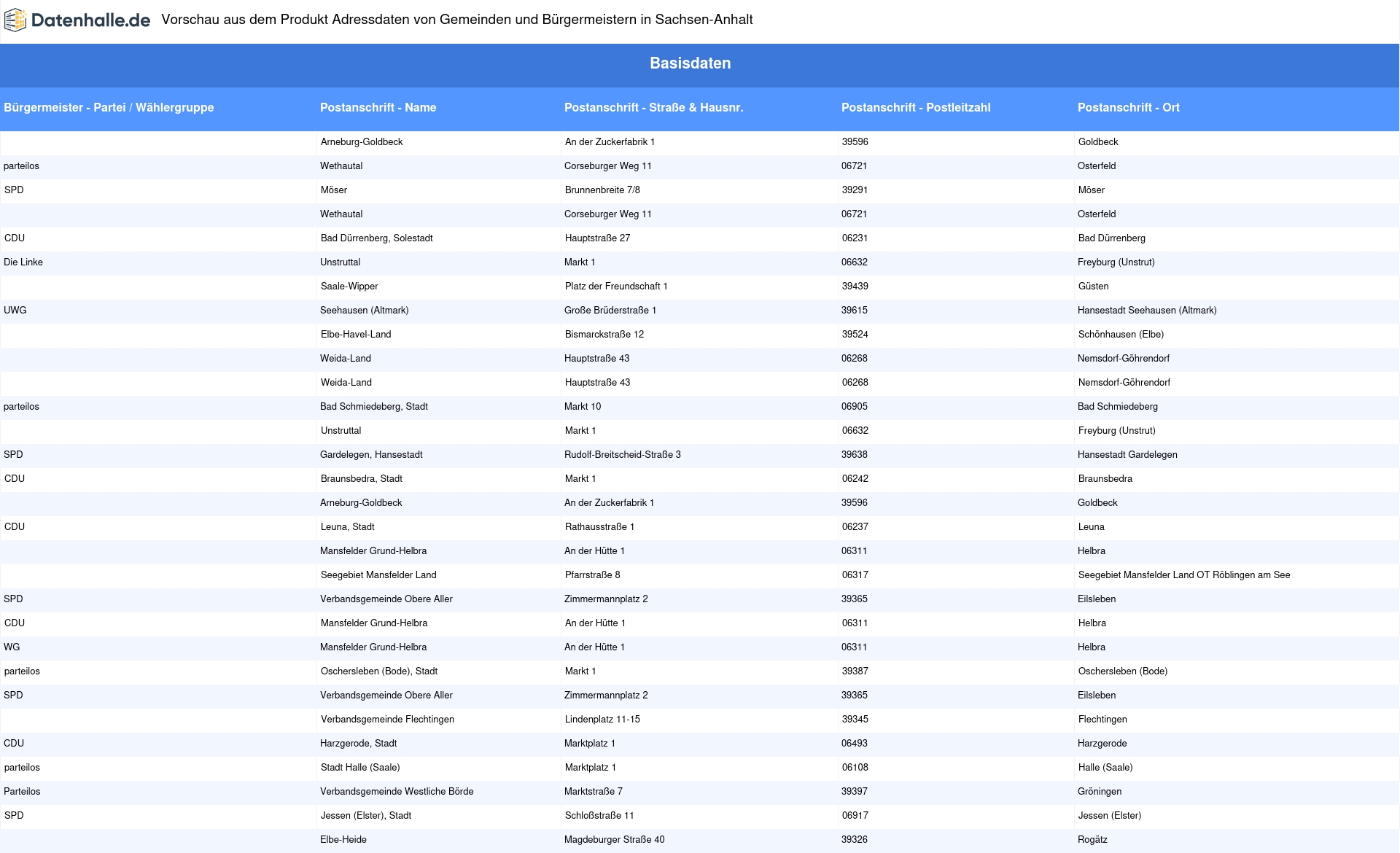Click the cell Seegebiet Mansfelder Land

pos(378,575)
